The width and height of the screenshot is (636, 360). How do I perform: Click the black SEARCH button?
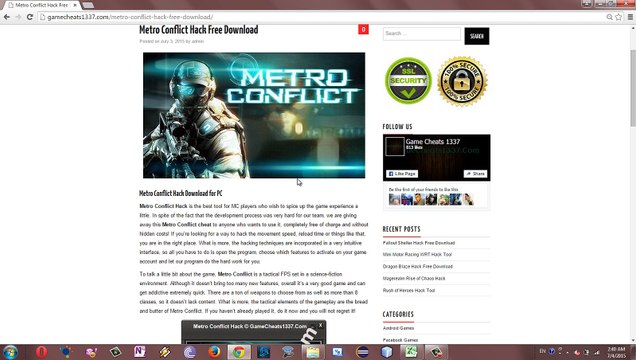click(x=477, y=36)
